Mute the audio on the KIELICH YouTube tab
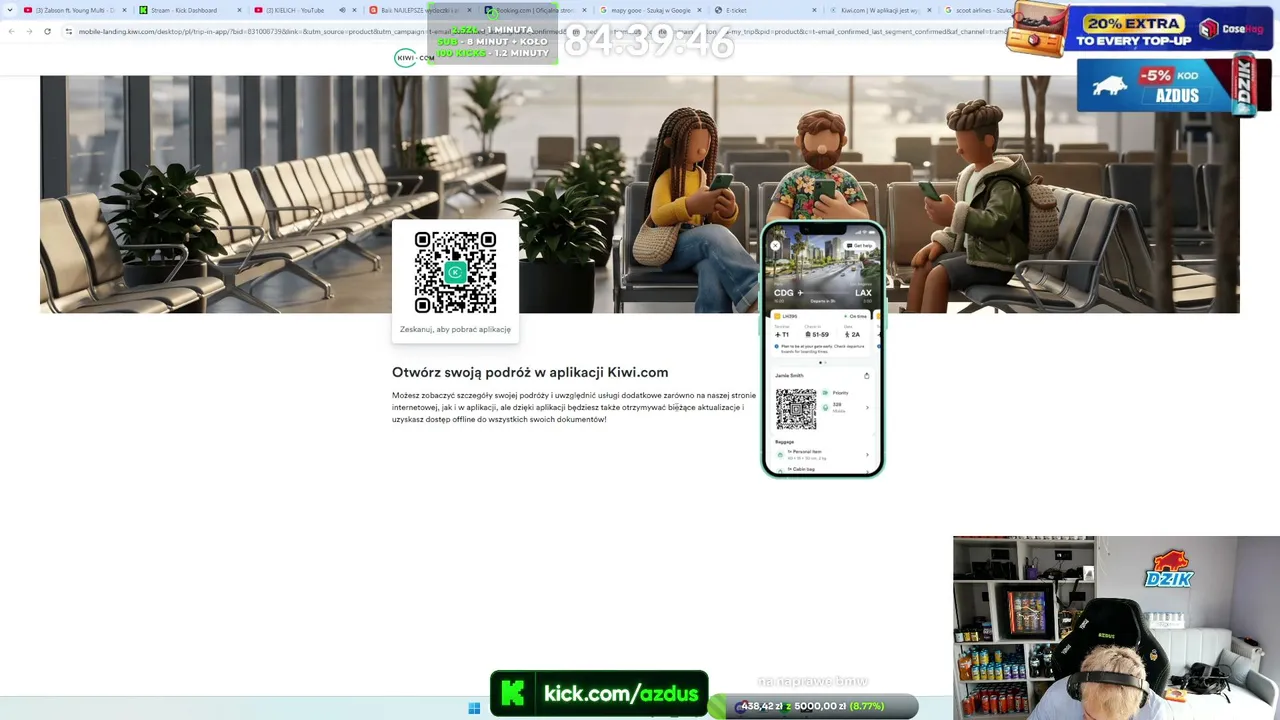The height and width of the screenshot is (720, 1280). point(342,10)
